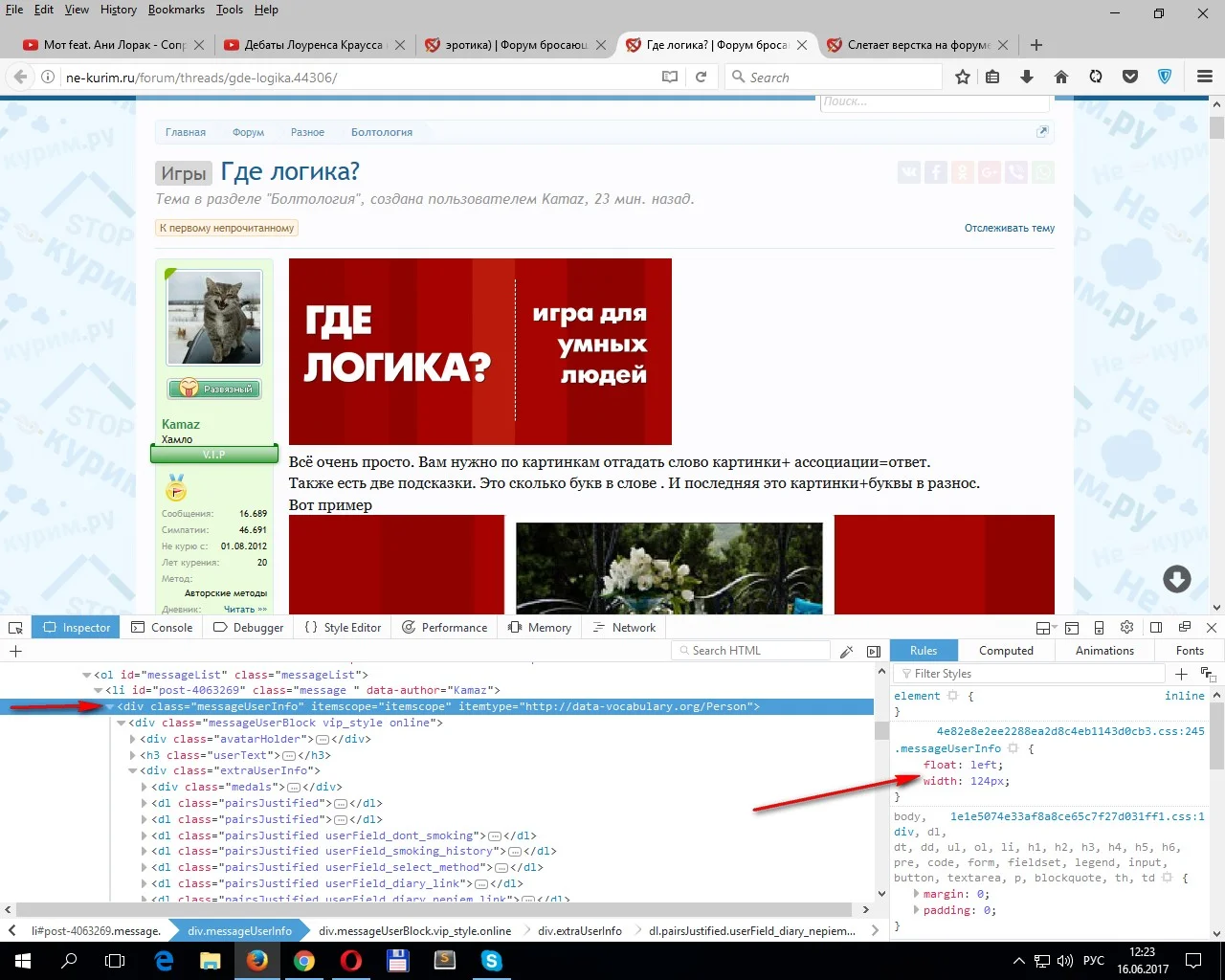
Task: Open a new browser tab
Action: pos(1036,45)
